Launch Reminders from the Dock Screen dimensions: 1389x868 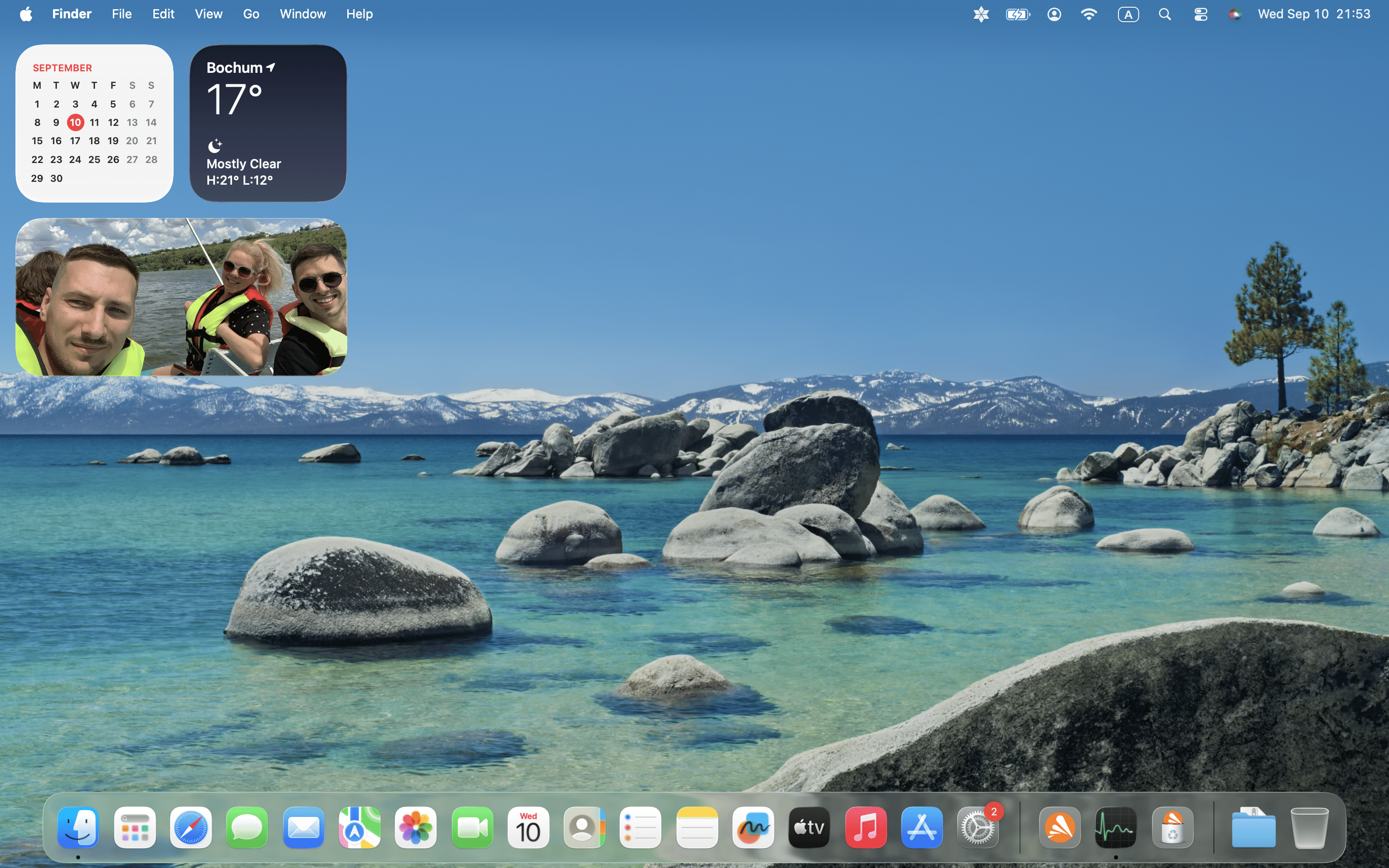pyautogui.click(x=640, y=827)
